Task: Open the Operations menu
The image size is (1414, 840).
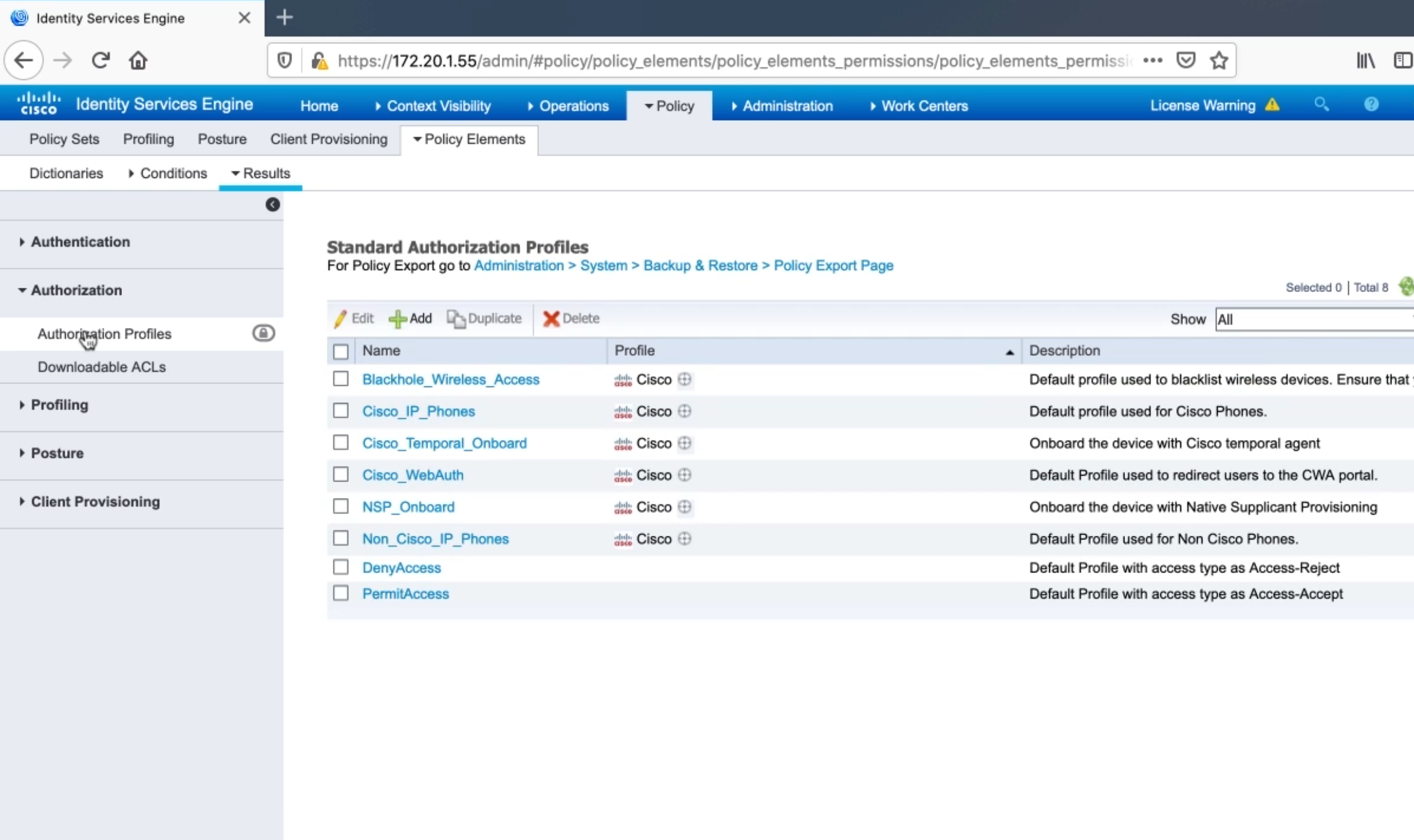Action: click(x=568, y=106)
